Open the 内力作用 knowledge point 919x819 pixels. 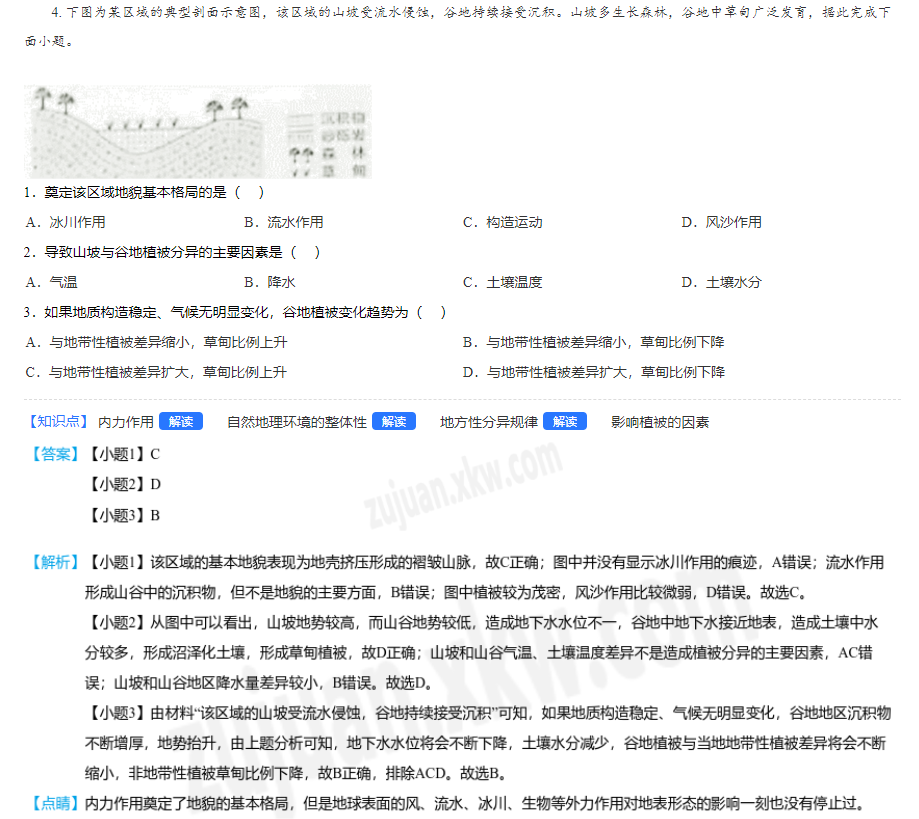click(x=126, y=422)
